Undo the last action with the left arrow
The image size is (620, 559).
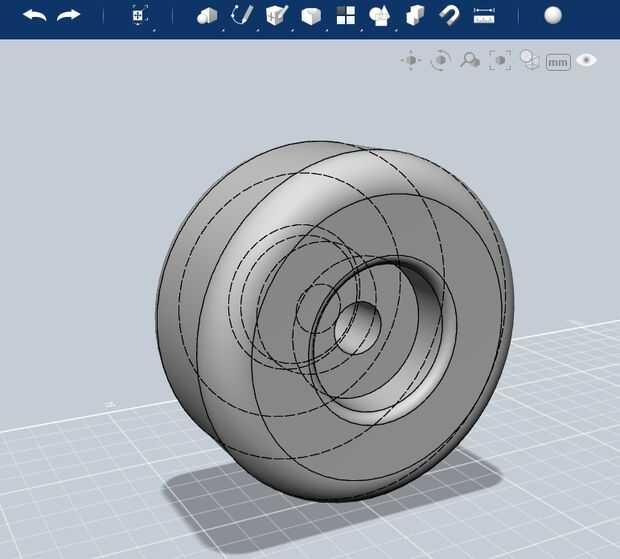click(x=34, y=16)
